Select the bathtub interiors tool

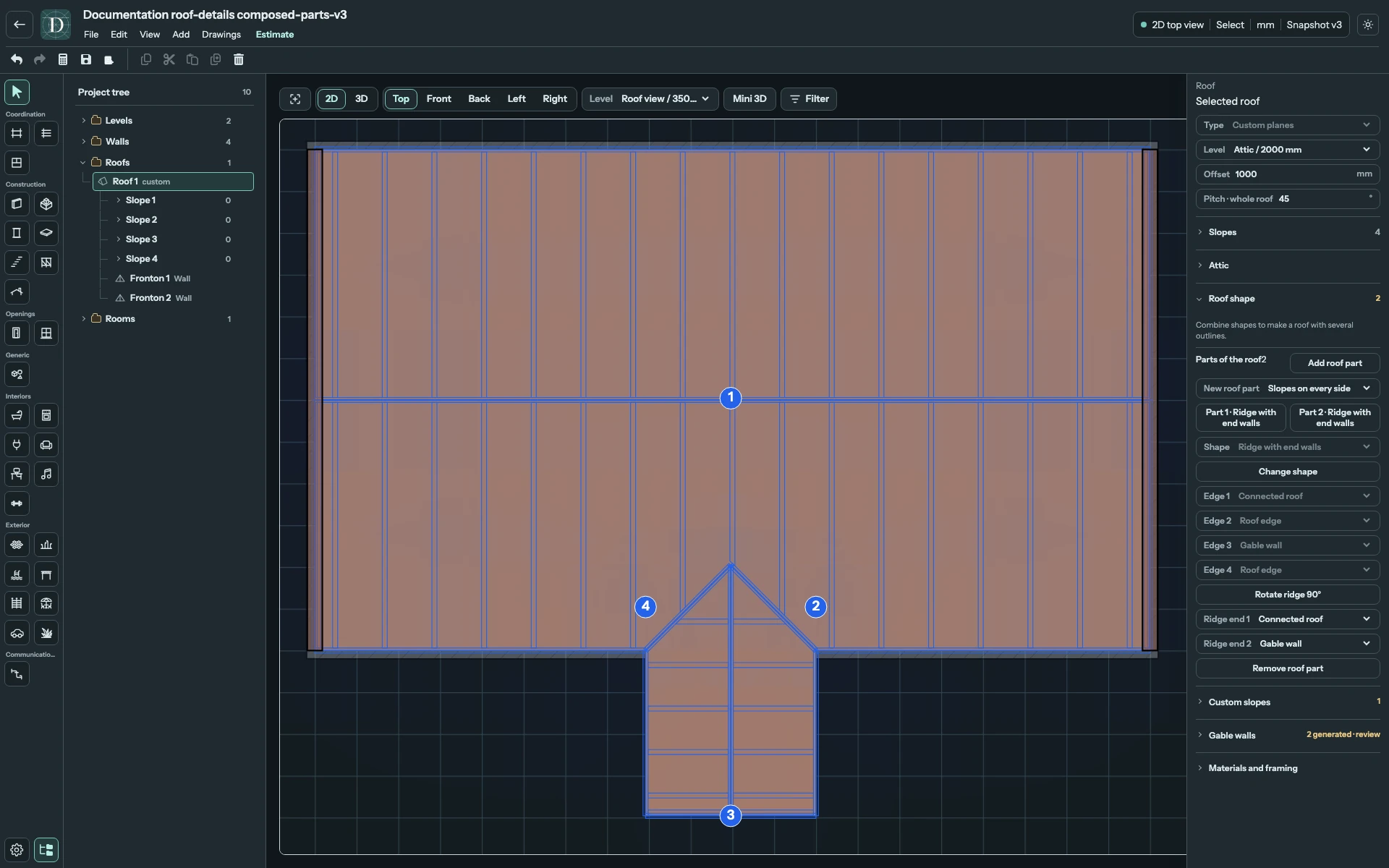click(x=17, y=416)
